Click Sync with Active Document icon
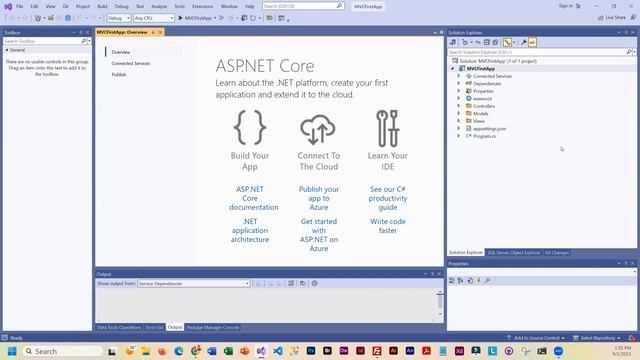The height and width of the screenshot is (360, 640). tap(478, 42)
